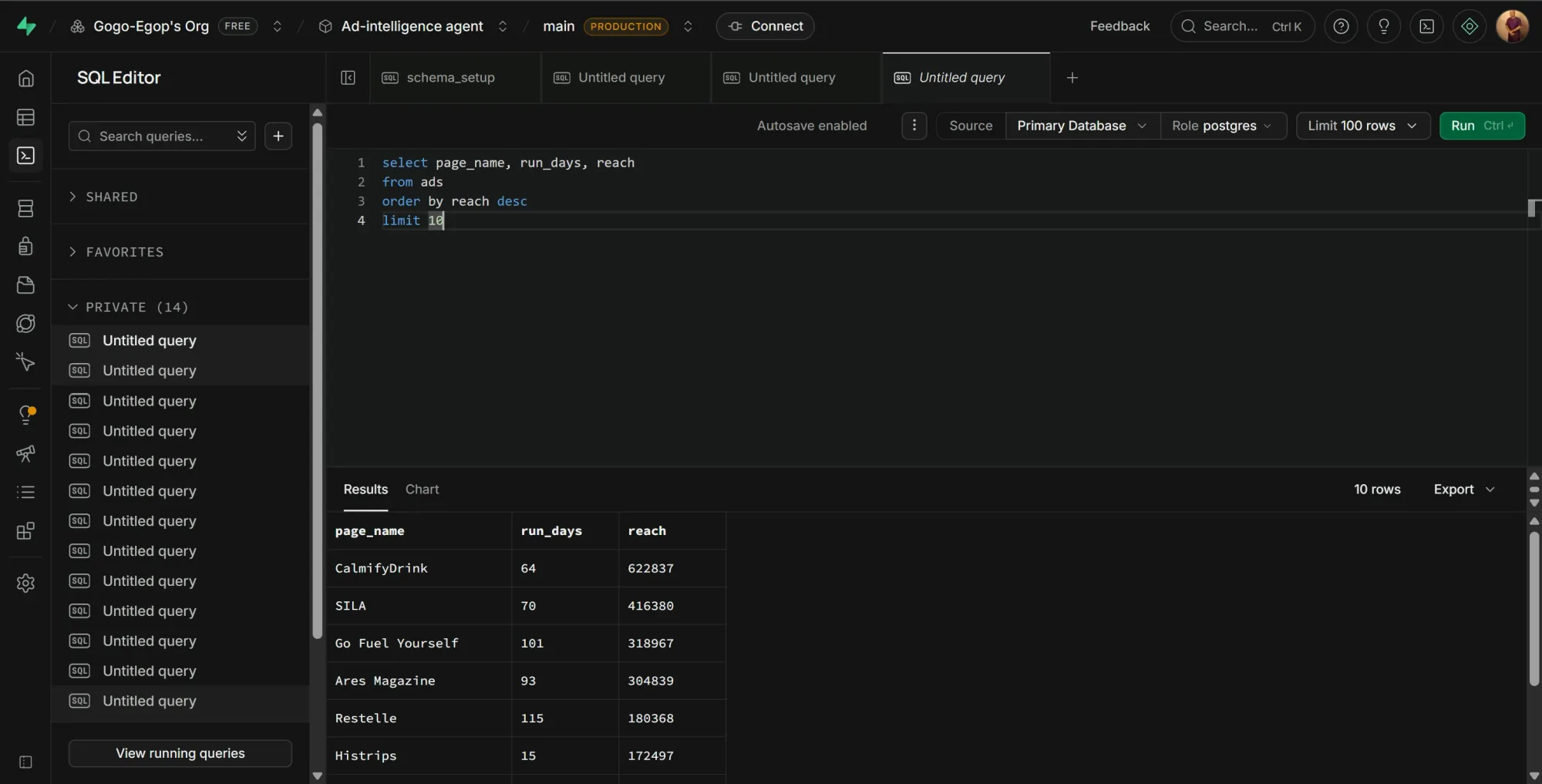The width and height of the screenshot is (1542, 784).
Task: Click the Connect button
Action: click(x=766, y=26)
